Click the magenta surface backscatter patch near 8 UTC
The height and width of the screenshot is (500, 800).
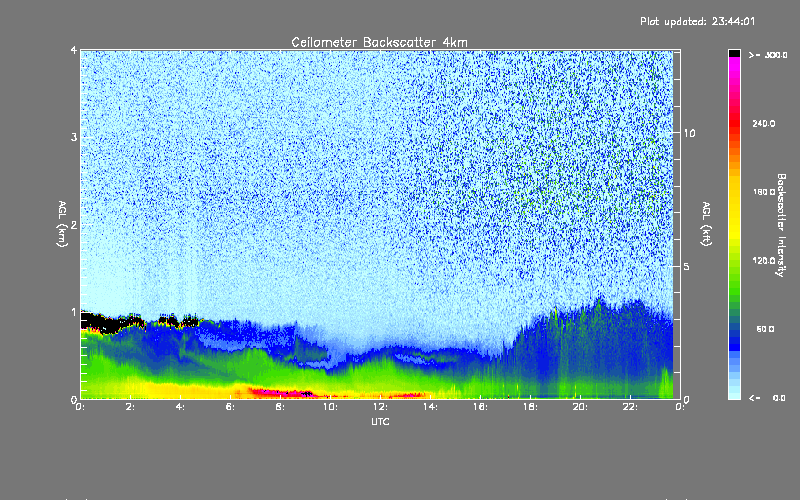[x=281, y=393]
